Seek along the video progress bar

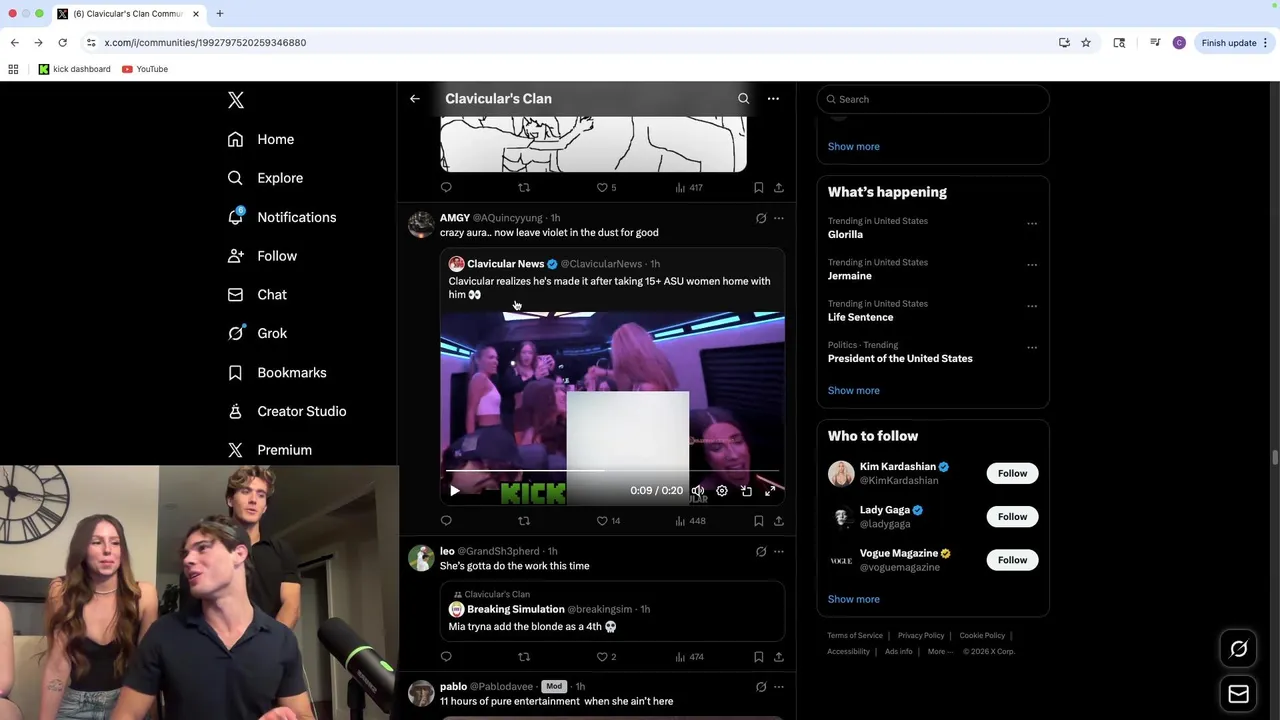[x=612, y=470]
